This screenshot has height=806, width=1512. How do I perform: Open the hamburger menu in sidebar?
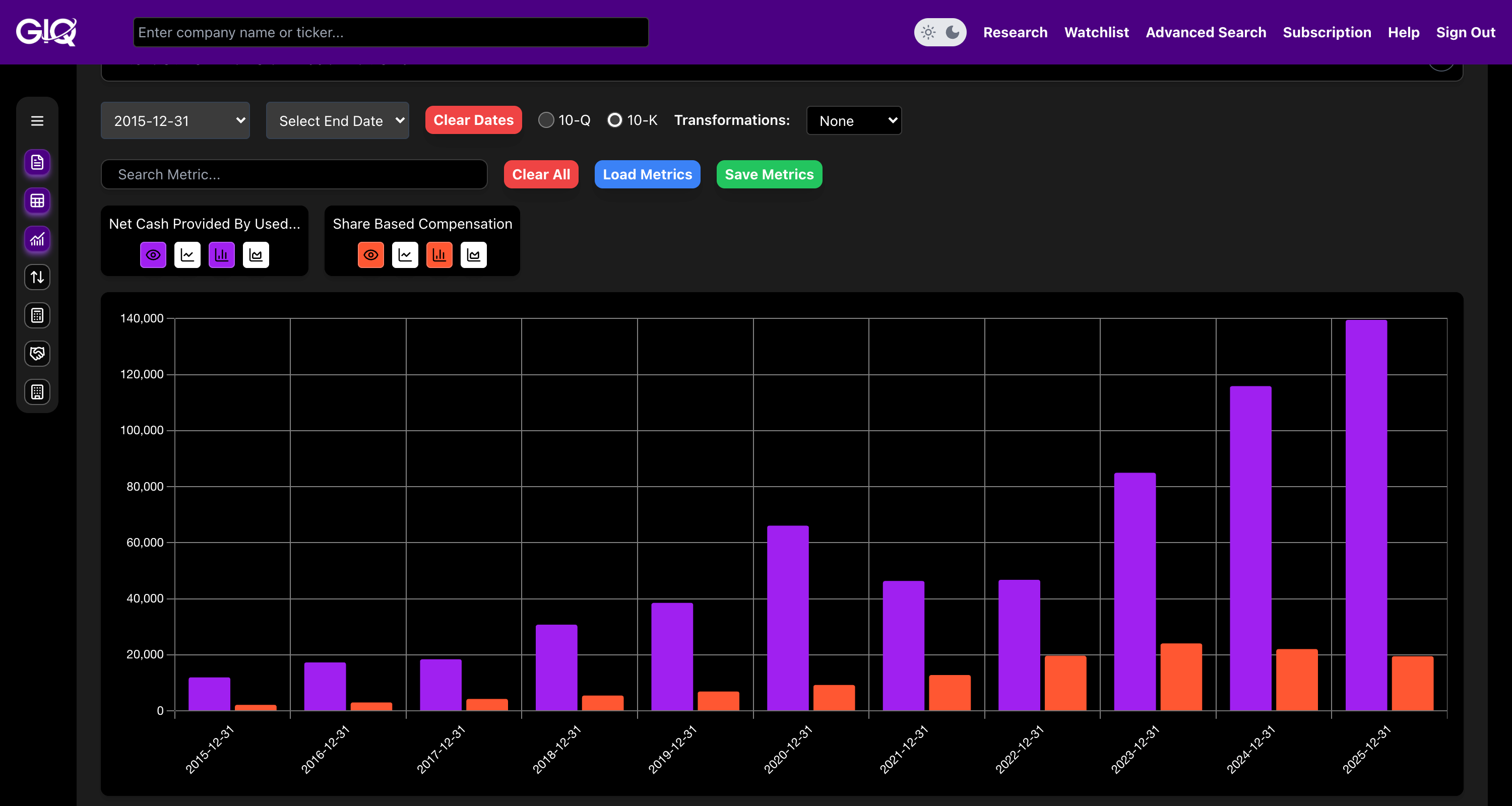(37, 121)
